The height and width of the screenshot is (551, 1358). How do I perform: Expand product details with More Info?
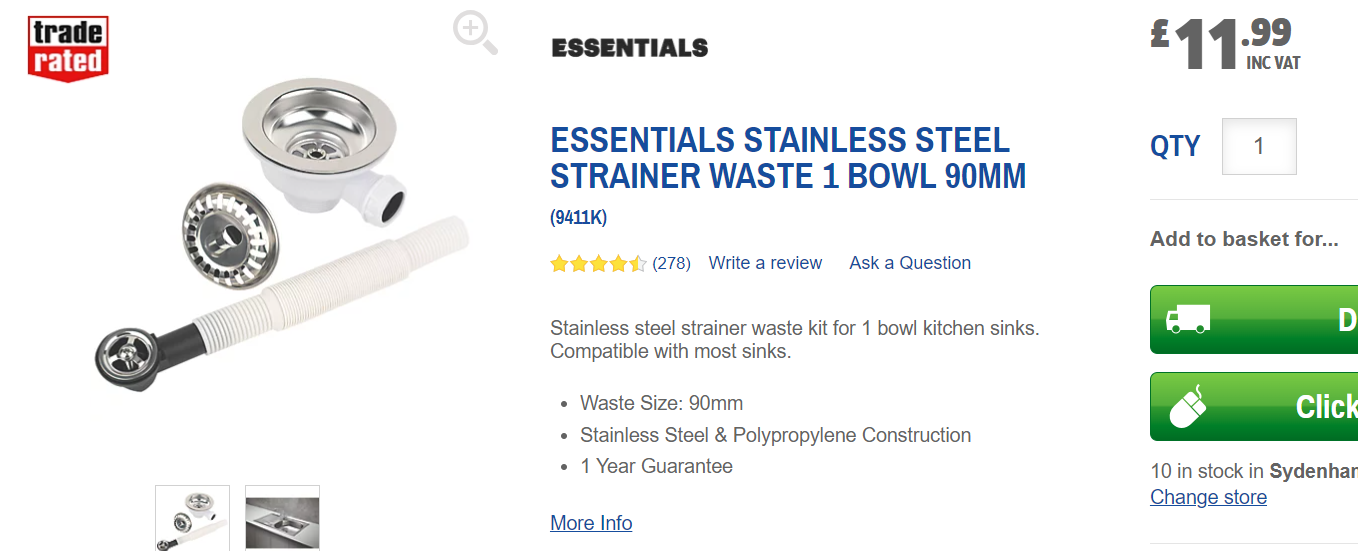click(591, 523)
